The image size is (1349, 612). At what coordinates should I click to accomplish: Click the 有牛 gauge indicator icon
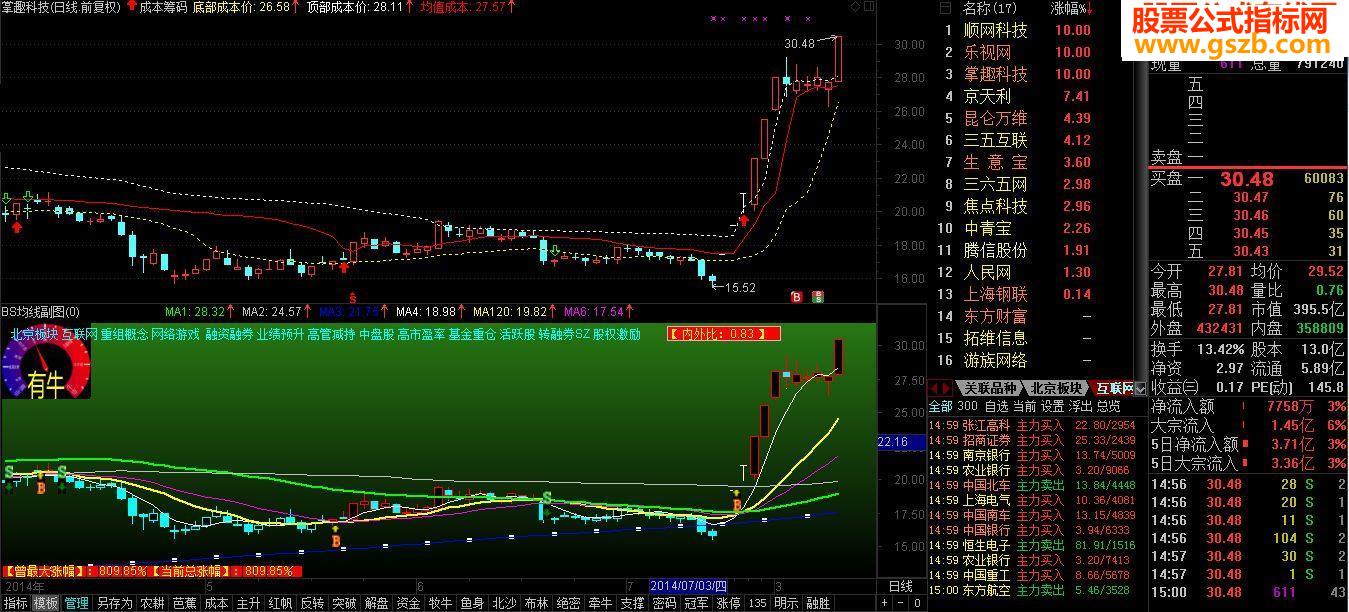click(46, 364)
